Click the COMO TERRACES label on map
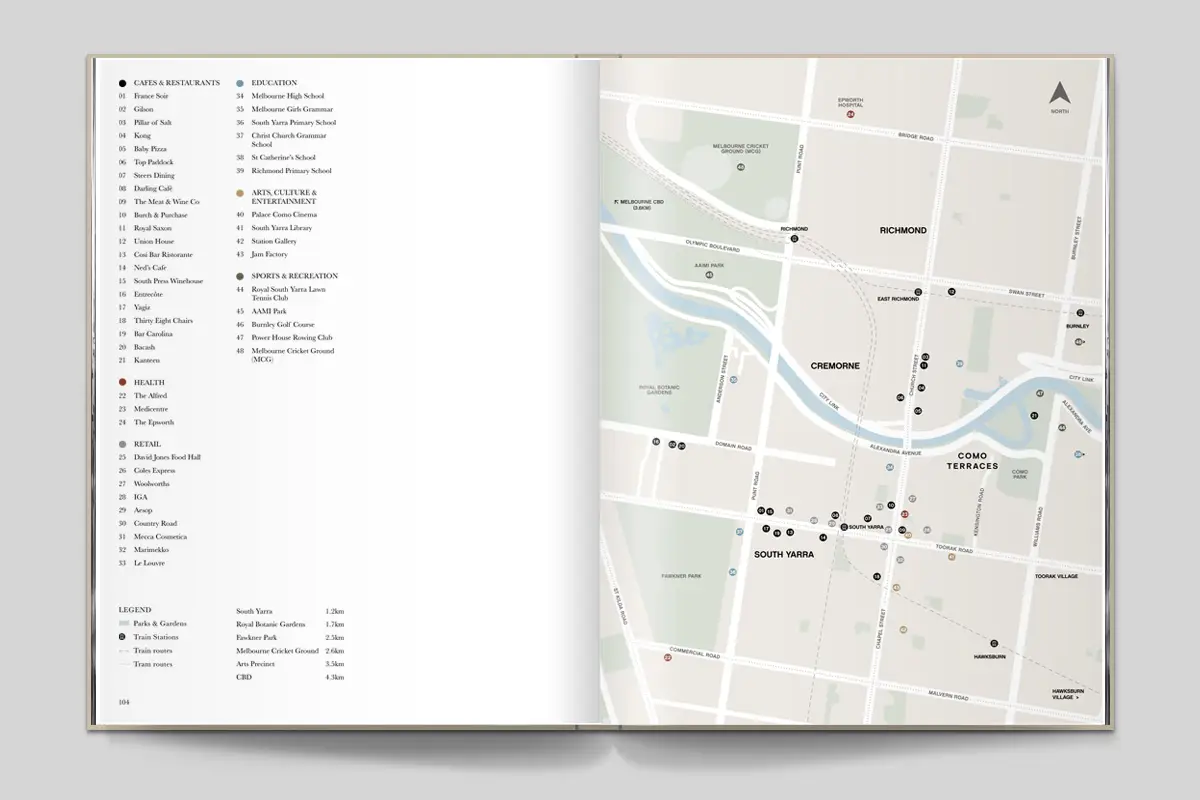This screenshot has width=1200, height=800. point(972,461)
